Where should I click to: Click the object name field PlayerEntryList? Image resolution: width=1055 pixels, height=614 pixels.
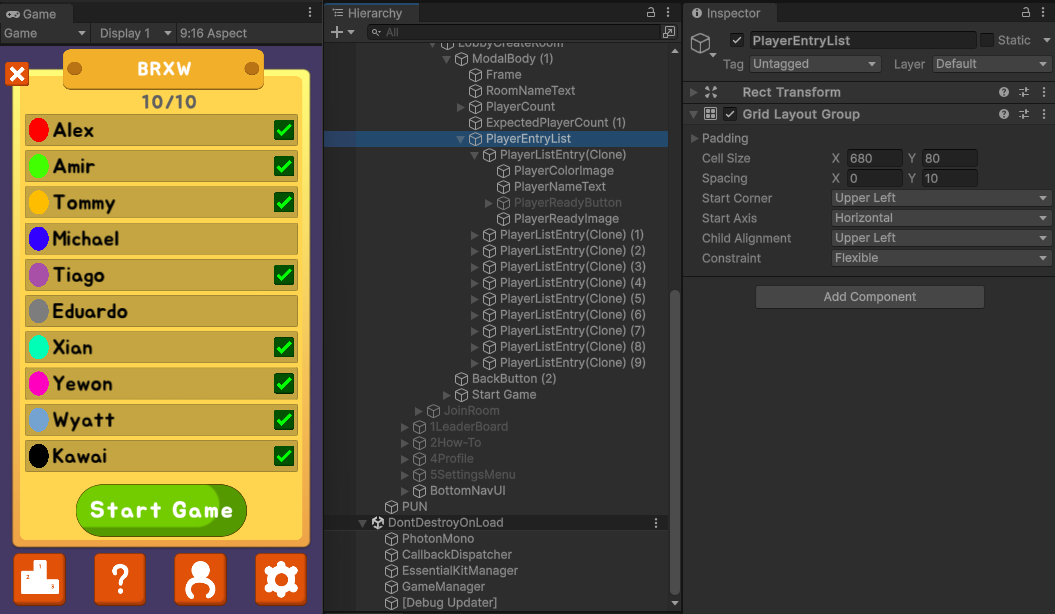pyautogui.click(x=863, y=40)
